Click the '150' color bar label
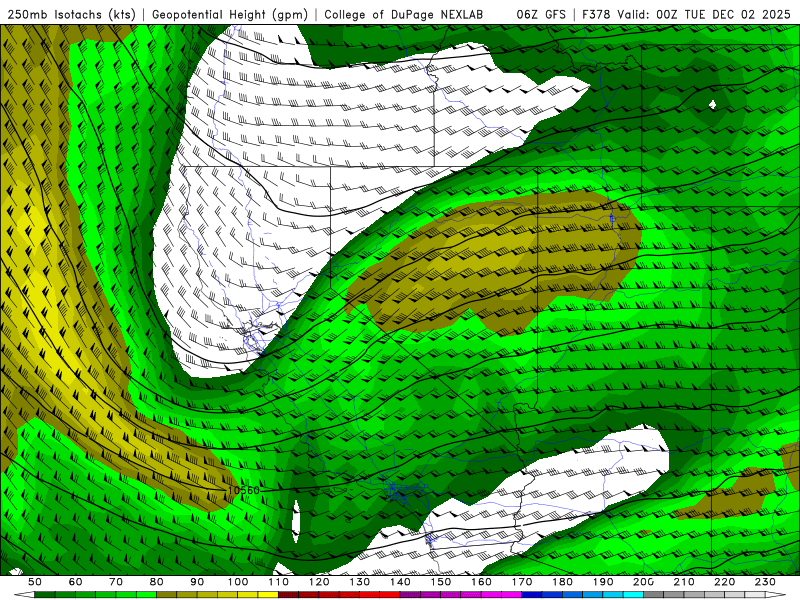800x600 pixels. pyautogui.click(x=441, y=582)
